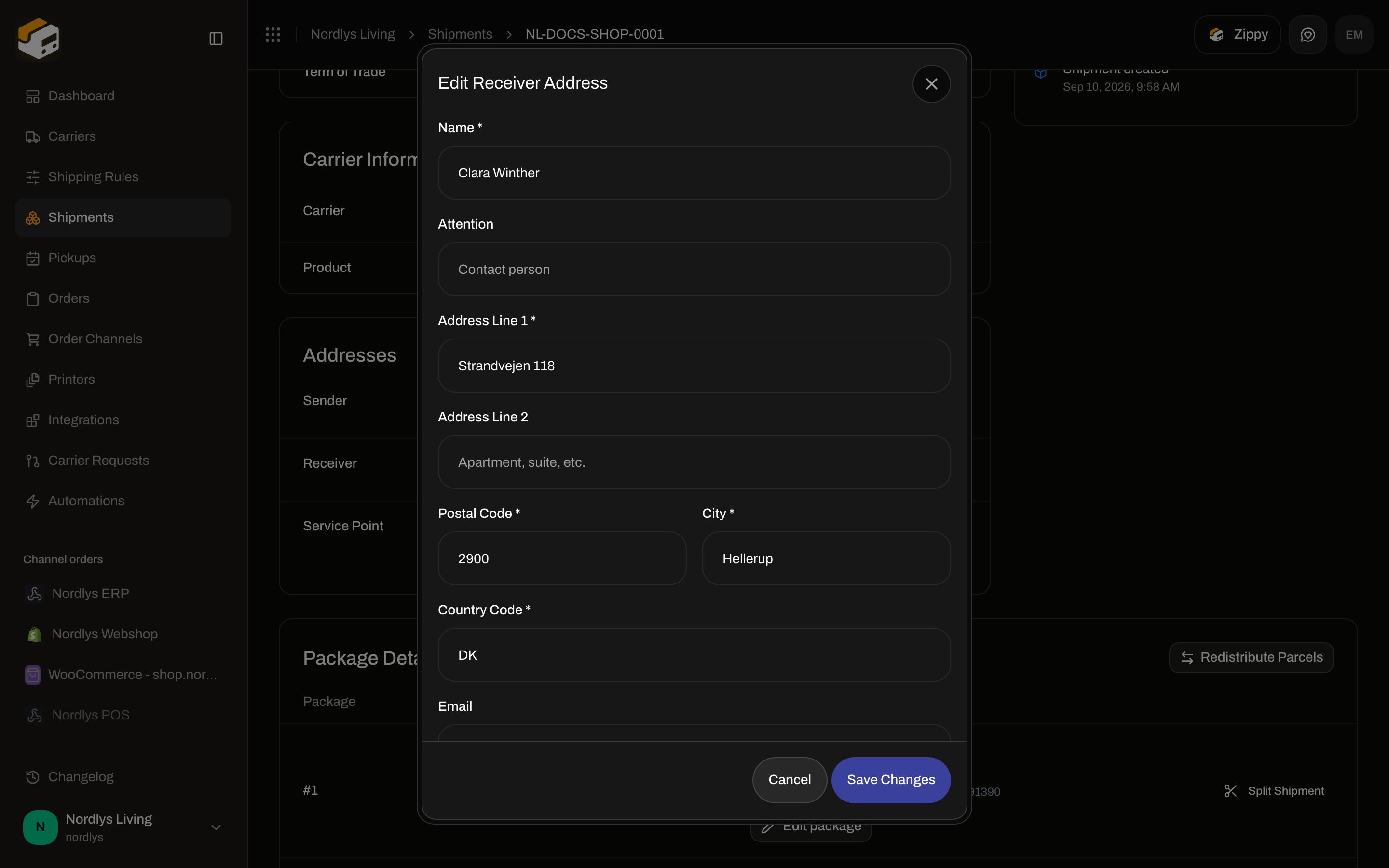Click the Orders clipboard icon
1389x868 pixels.
coord(33,299)
